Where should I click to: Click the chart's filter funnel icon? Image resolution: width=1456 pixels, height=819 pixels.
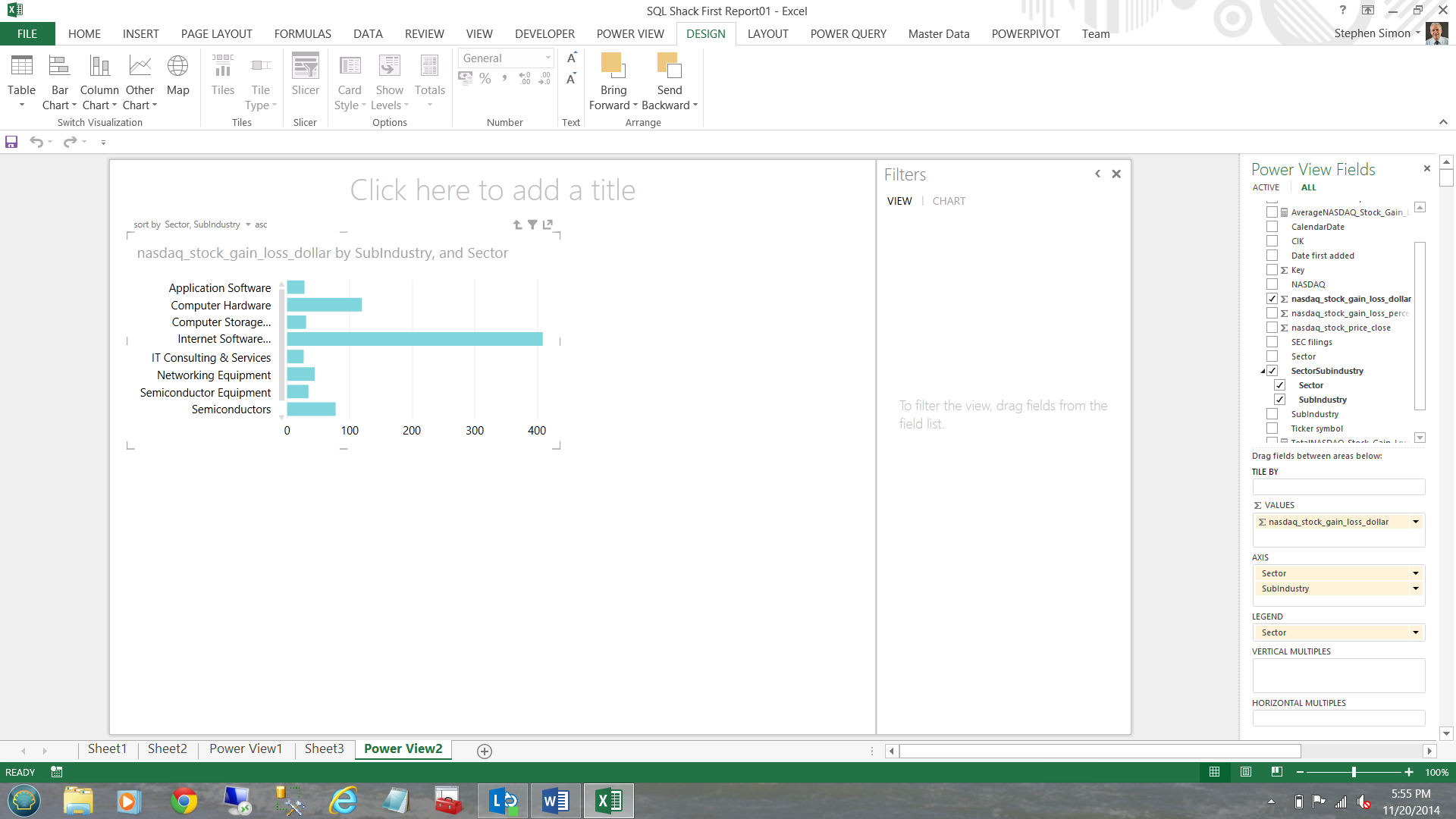tap(532, 224)
